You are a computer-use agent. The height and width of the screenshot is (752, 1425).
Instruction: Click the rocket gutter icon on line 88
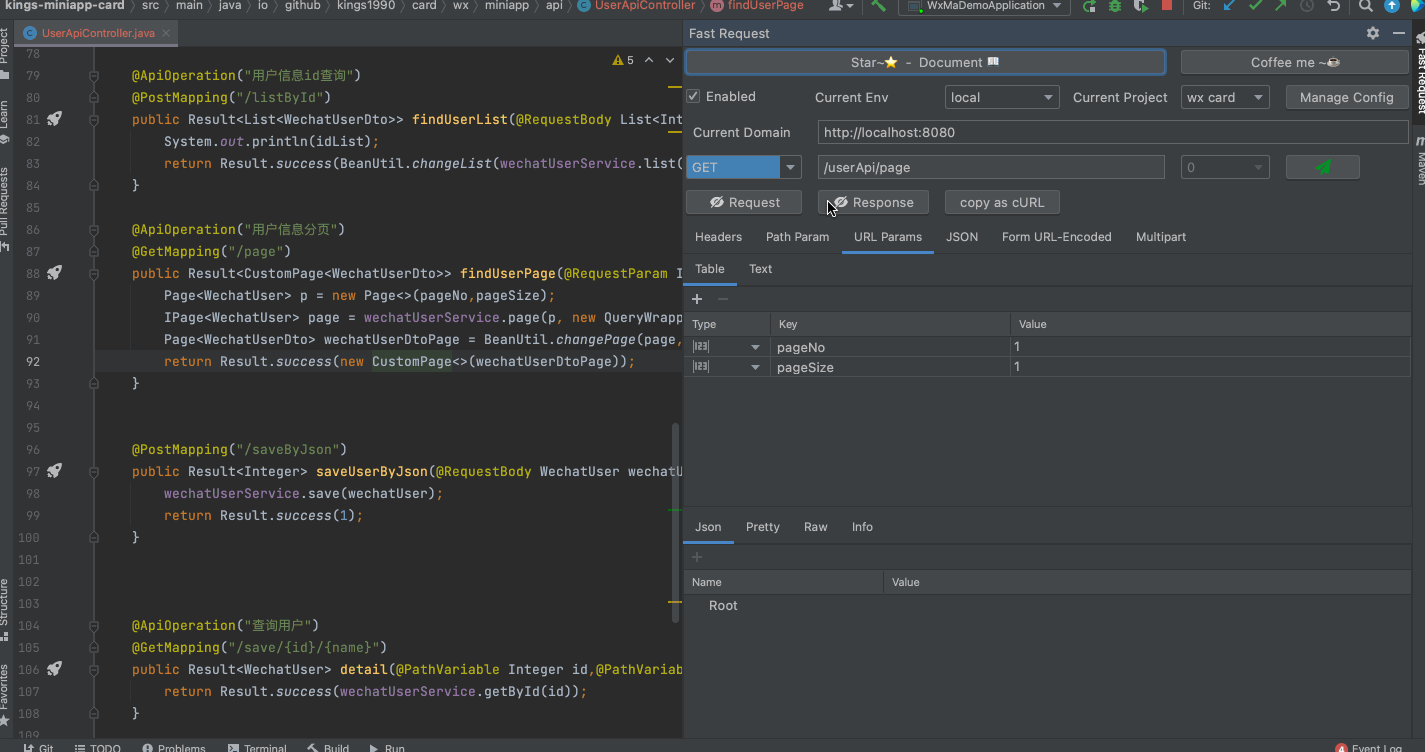(x=54, y=273)
